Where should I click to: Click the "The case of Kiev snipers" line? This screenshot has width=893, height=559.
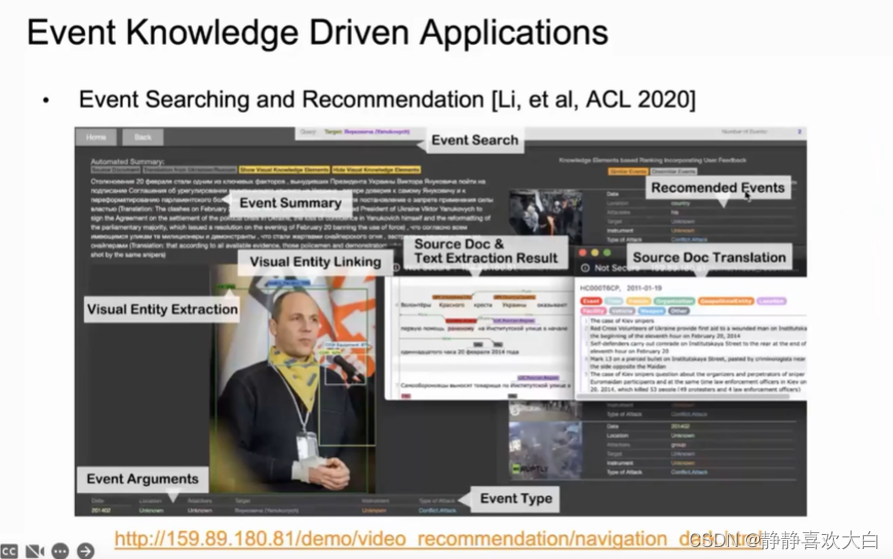tap(622, 320)
